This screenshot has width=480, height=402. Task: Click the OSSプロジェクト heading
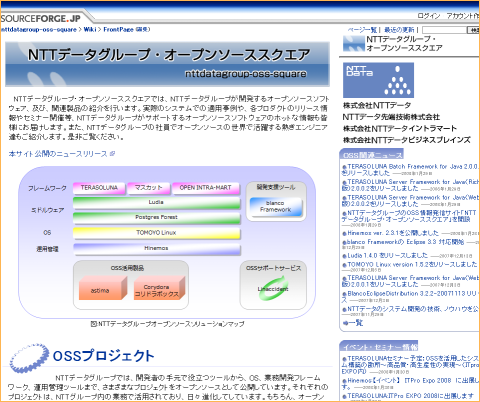click(104, 356)
